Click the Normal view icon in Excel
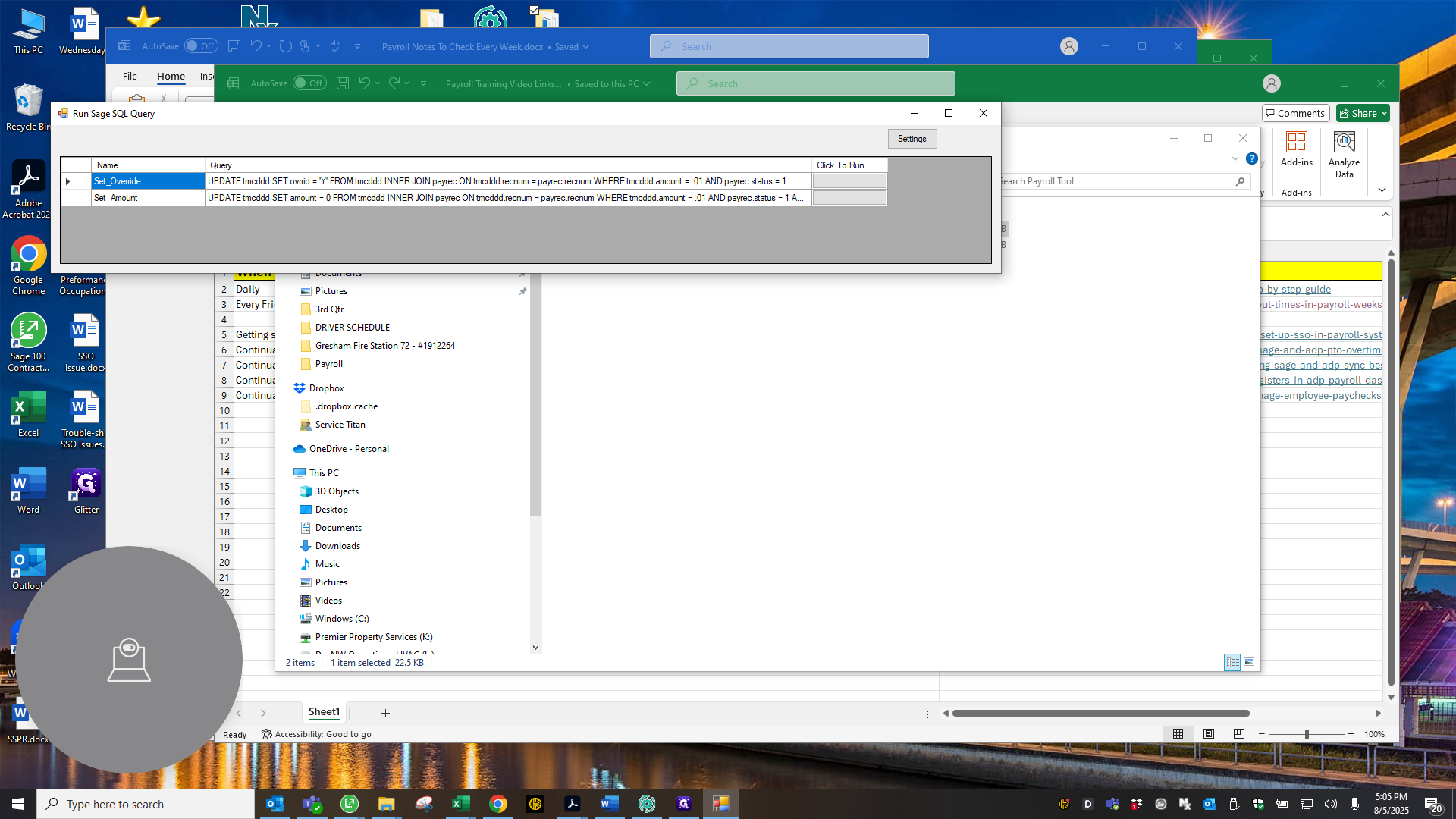The image size is (1456, 819). point(1178,734)
